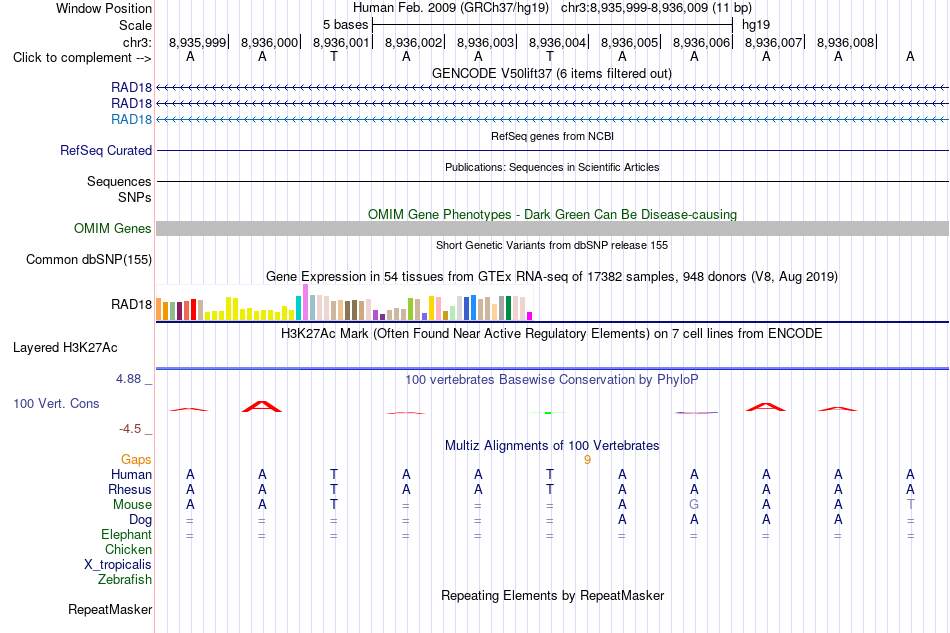Click 'RefSeq genes from NCBI' title
This screenshot has width=950, height=633.
[x=552, y=136]
